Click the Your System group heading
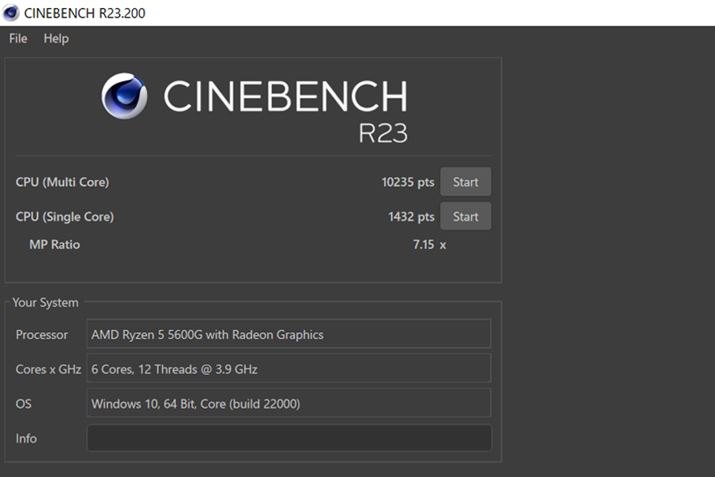 click(45, 303)
